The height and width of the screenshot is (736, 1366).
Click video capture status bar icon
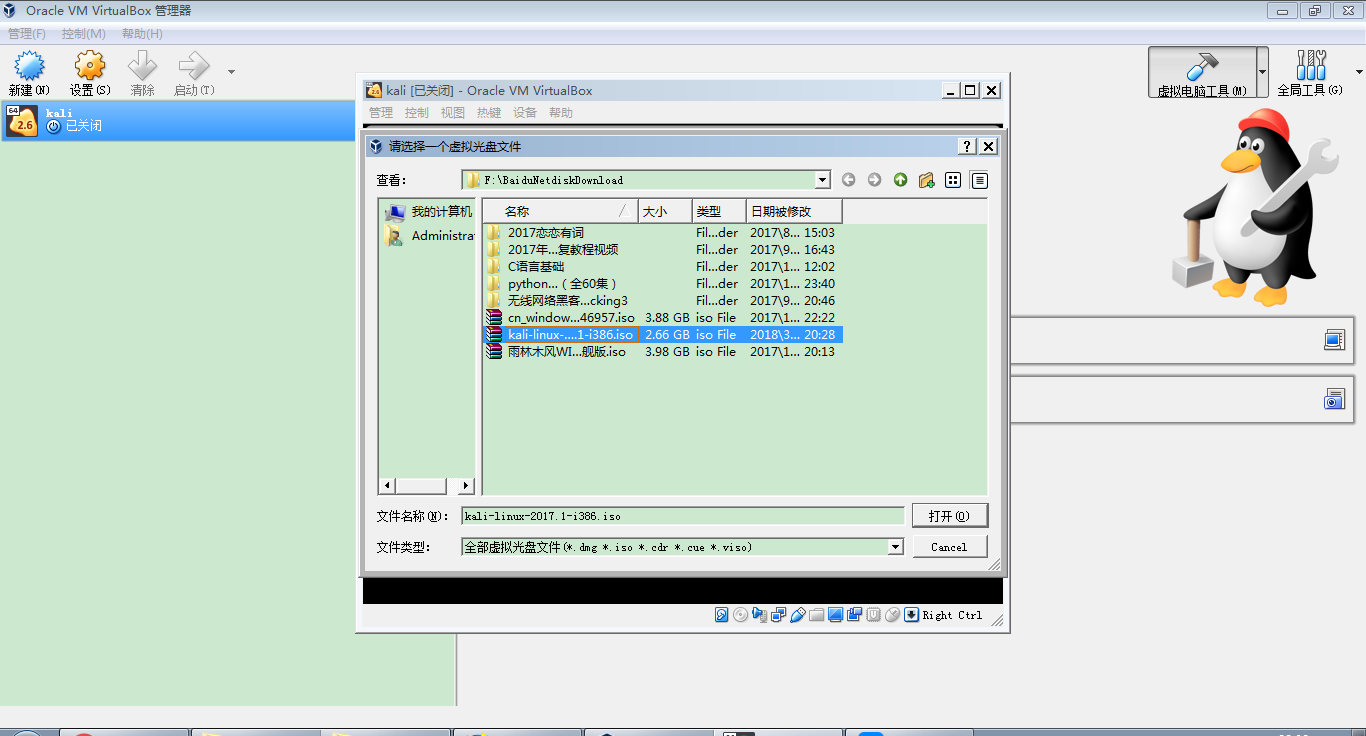coord(854,615)
